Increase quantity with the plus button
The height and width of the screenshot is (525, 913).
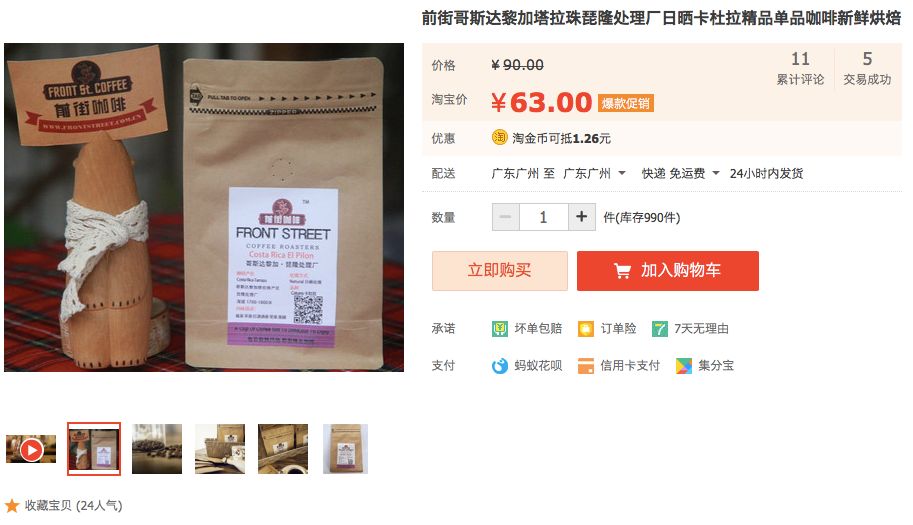[582, 217]
